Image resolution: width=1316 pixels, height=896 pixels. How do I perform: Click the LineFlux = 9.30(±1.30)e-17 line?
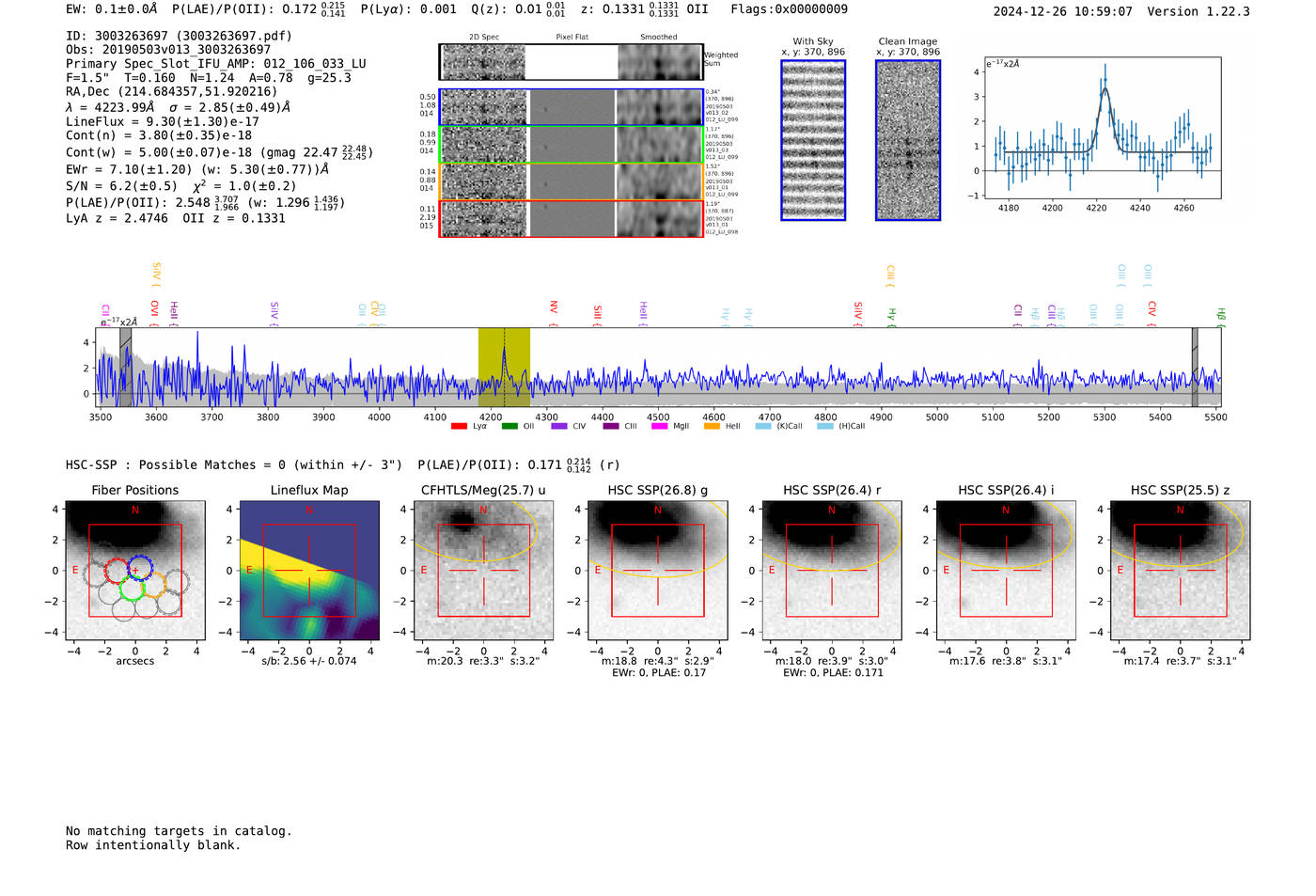163,122
